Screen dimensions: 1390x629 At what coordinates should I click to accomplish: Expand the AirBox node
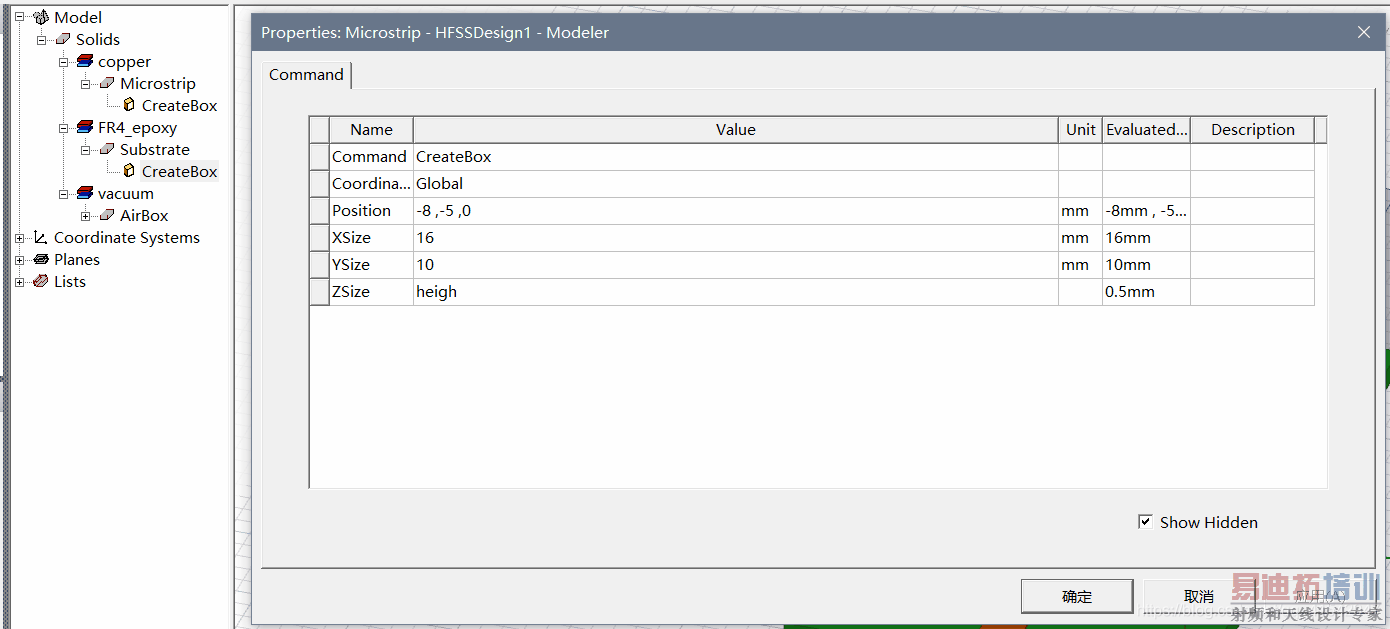tap(85, 215)
